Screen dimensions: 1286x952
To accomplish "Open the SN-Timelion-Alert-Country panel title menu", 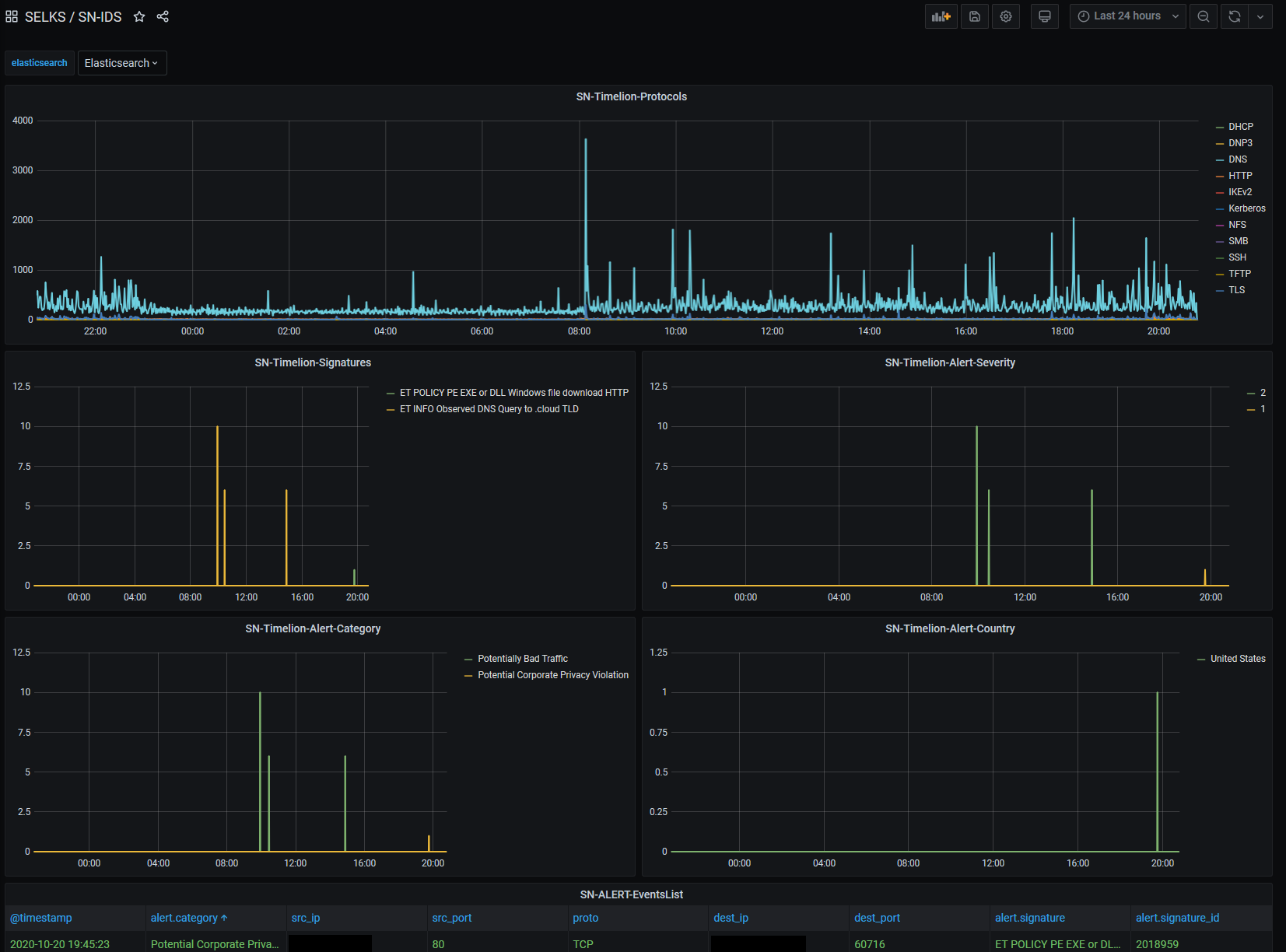I will tap(950, 628).
